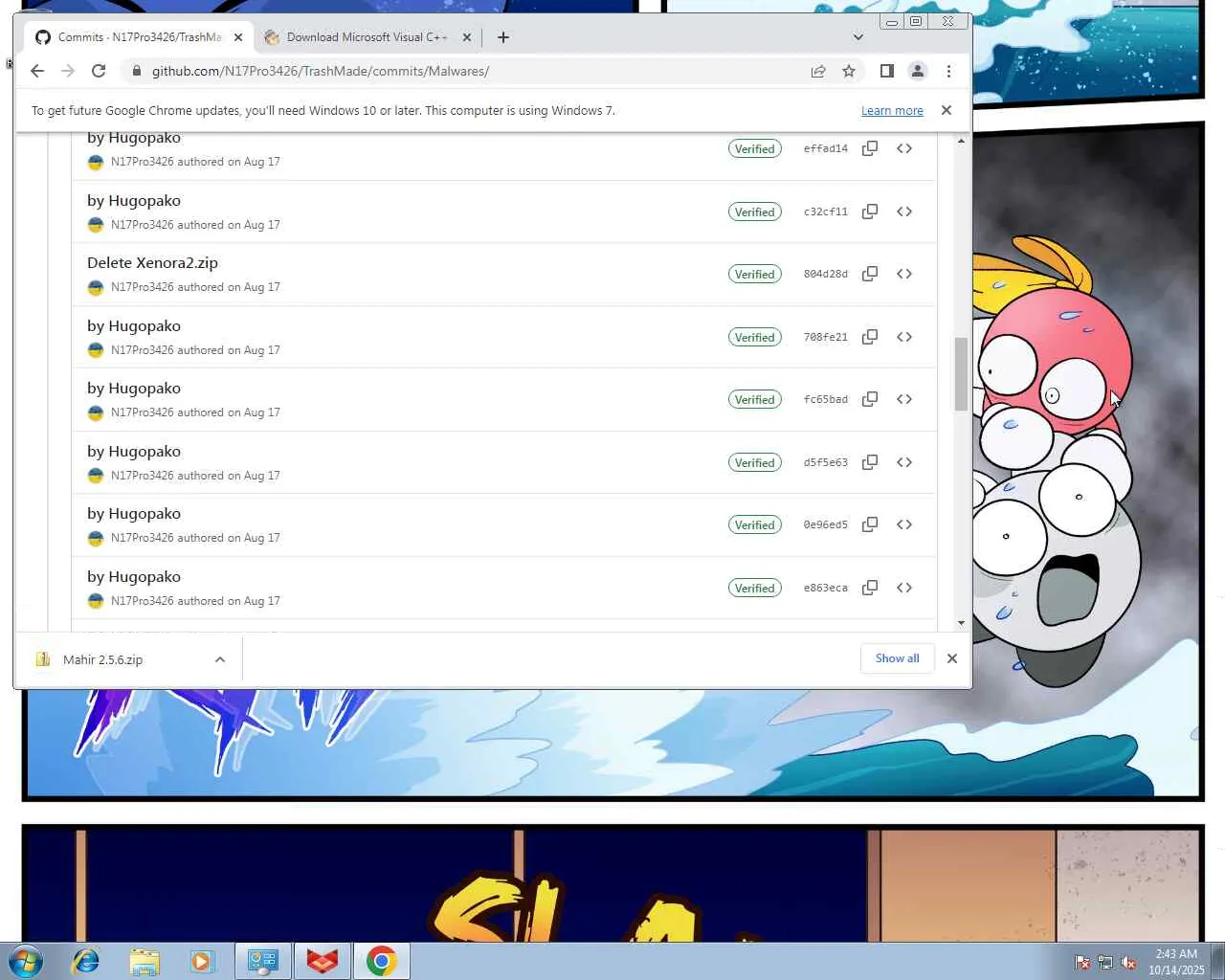Click the vertical scrollbar thumb
The image size is (1225, 980).
[962, 373]
